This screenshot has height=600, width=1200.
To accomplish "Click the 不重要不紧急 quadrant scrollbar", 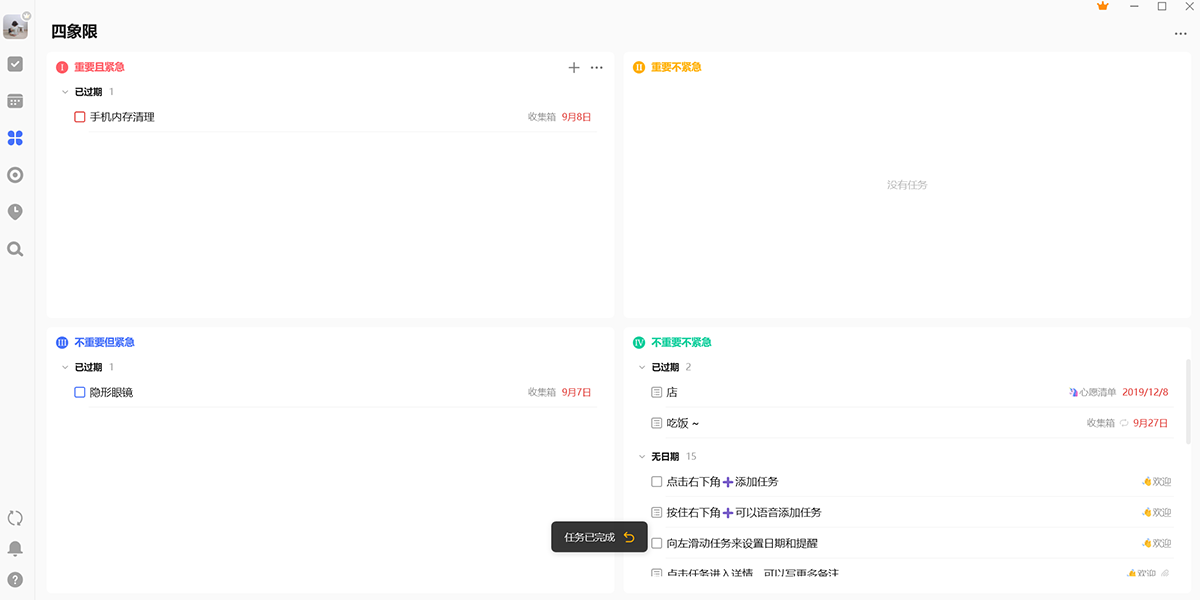I will (1188, 400).
